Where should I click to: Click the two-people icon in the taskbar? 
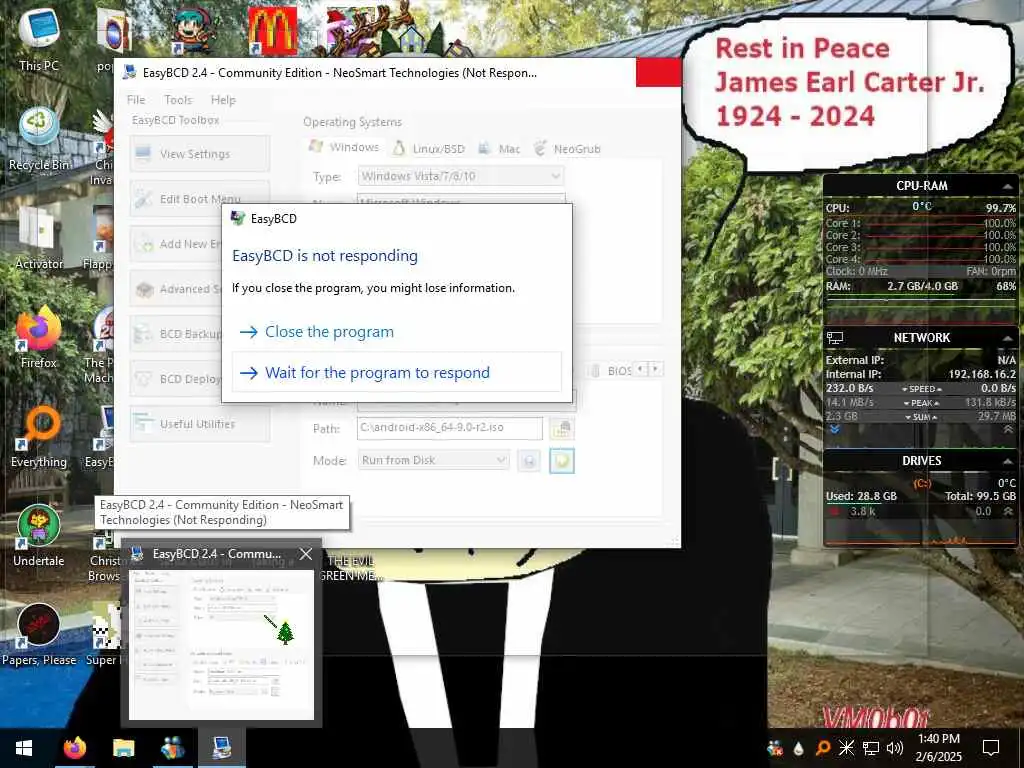[172, 748]
